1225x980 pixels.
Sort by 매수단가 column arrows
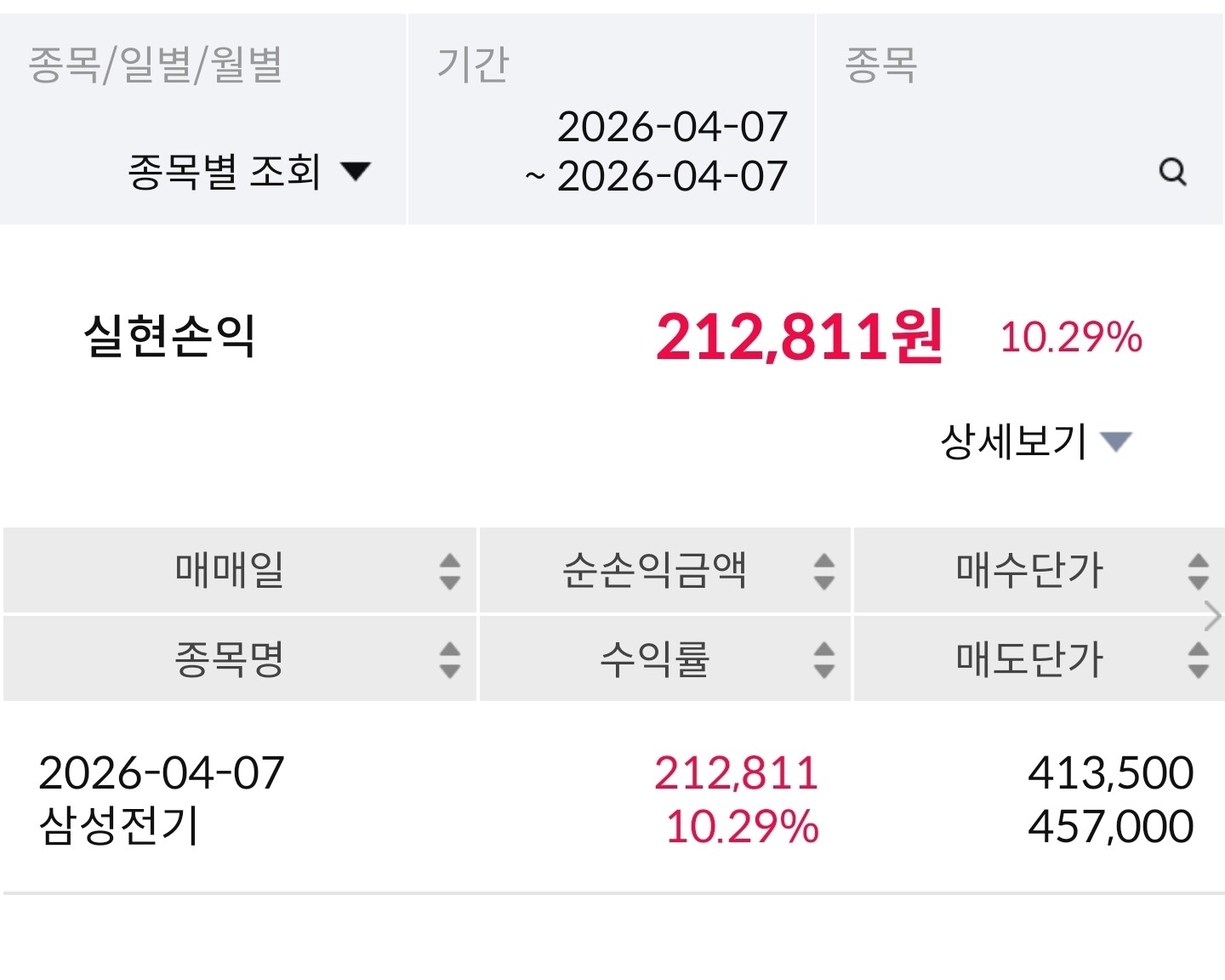(1198, 571)
